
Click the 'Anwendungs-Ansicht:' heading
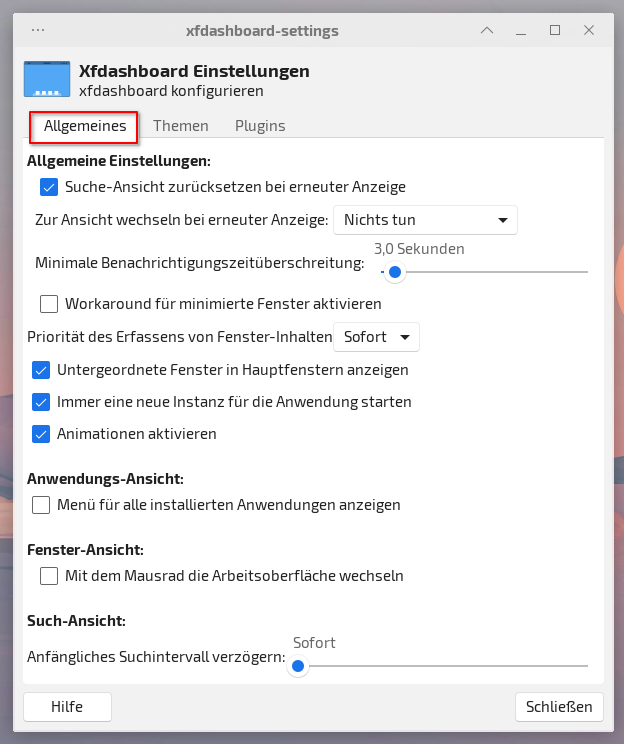click(x=105, y=479)
